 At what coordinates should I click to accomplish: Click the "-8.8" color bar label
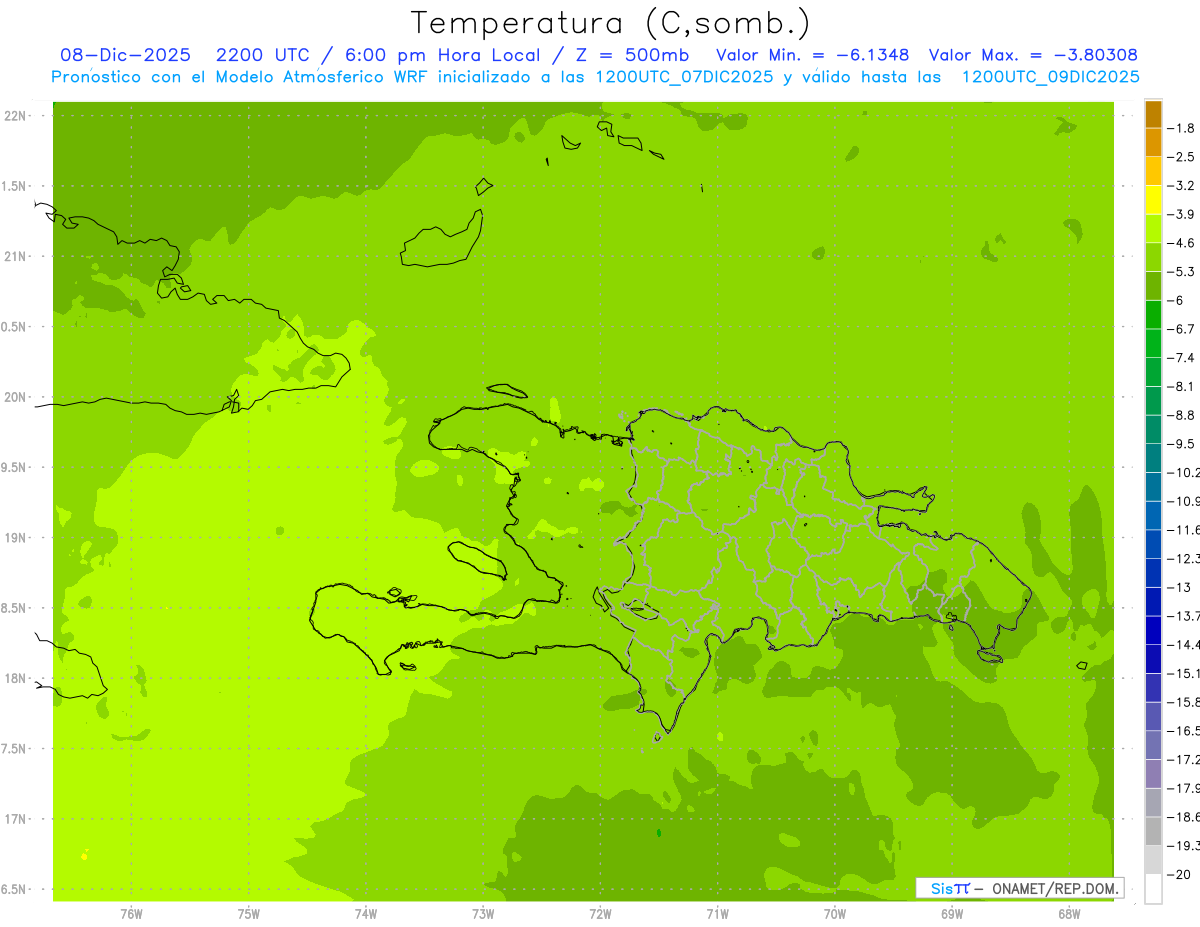click(x=1181, y=415)
